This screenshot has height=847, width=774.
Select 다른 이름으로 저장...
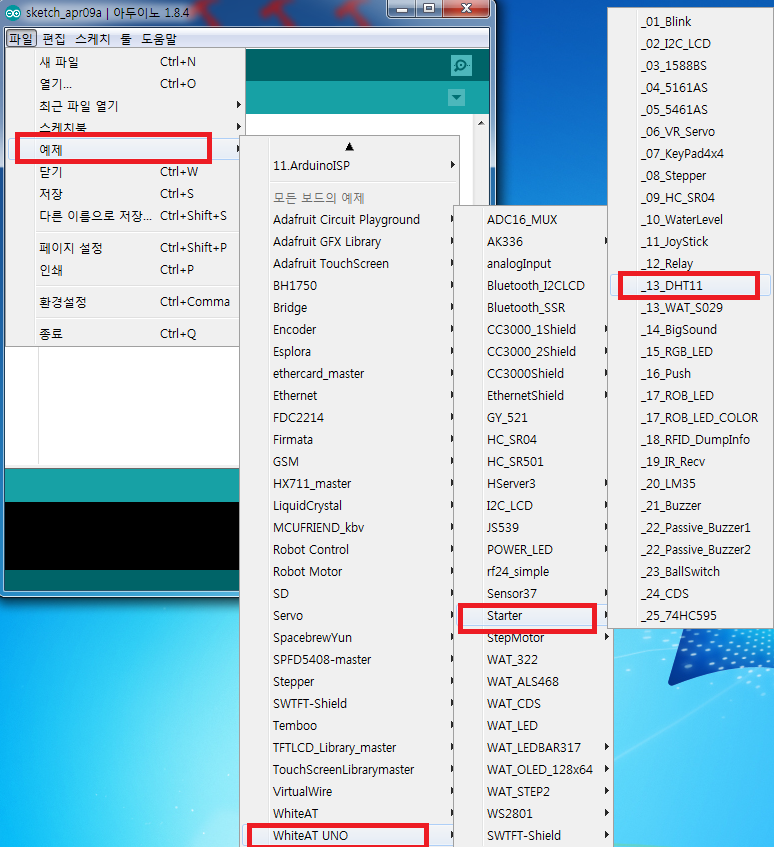[x=124, y=216]
